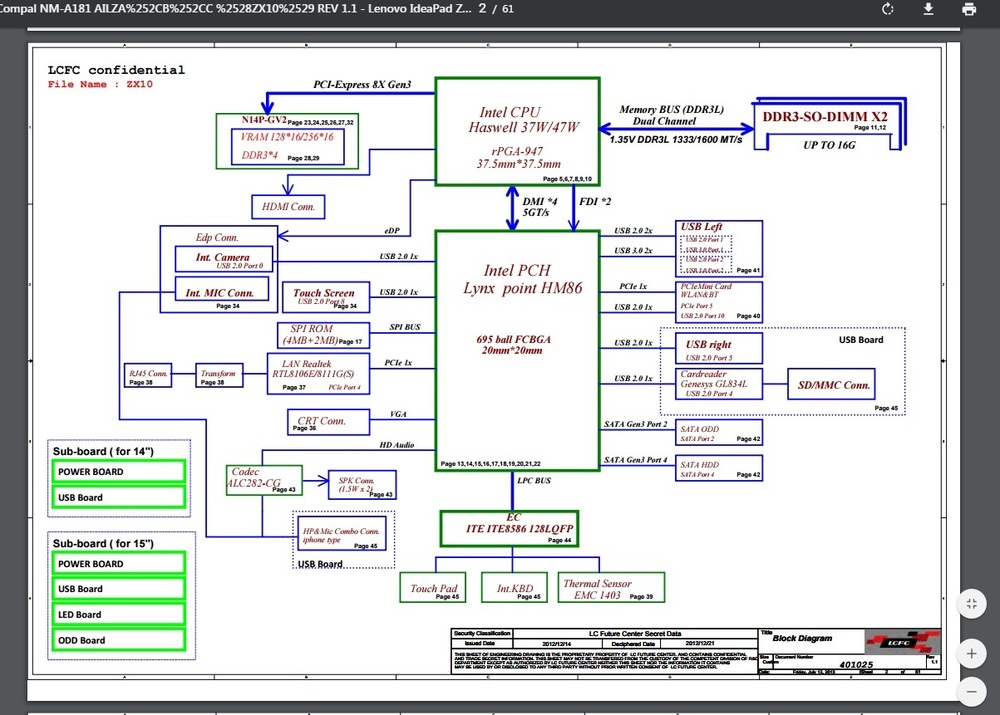Select the "LPC BUS" label
The width and height of the screenshot is (1000, 715).
point(534,480)
